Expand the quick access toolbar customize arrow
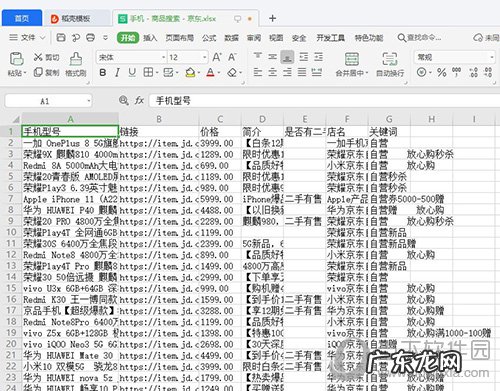Screen dimensions: 500x391 [x=105, y=38]
